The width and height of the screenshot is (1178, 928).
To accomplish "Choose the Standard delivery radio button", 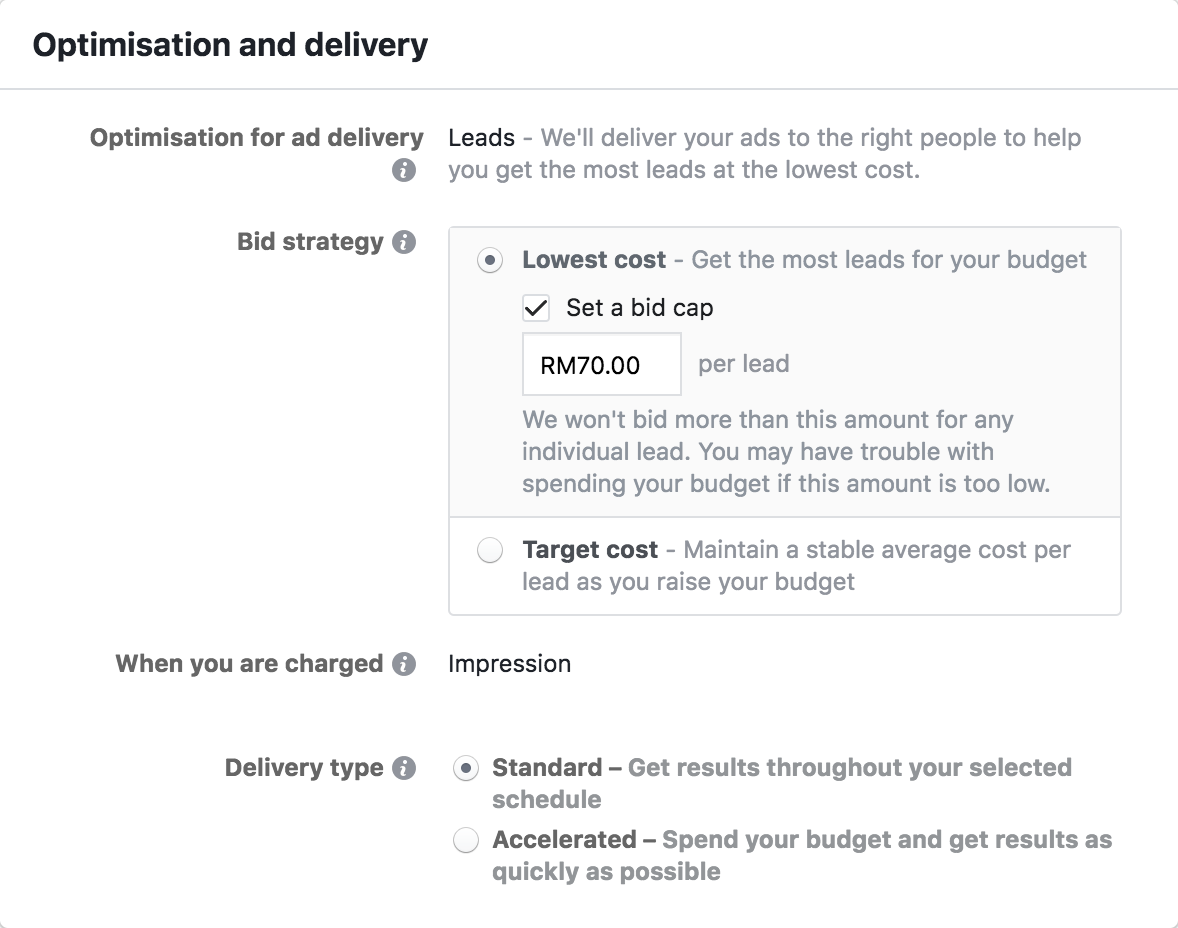I will [x=466, y=768].
